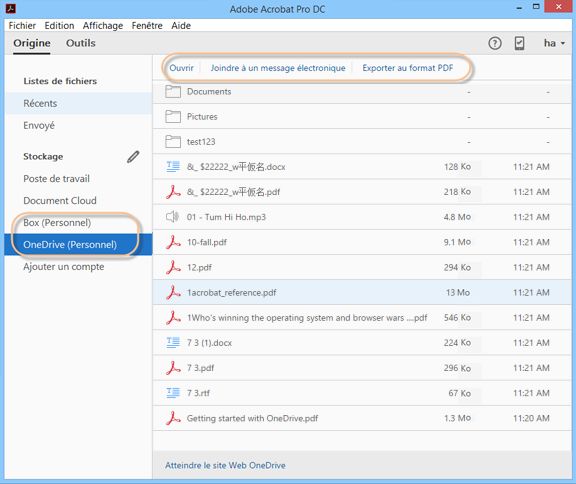The image size is (576, 484).
Task: Click the PDF icon of 7 3.pdf
Action: (x=173, y=368)
